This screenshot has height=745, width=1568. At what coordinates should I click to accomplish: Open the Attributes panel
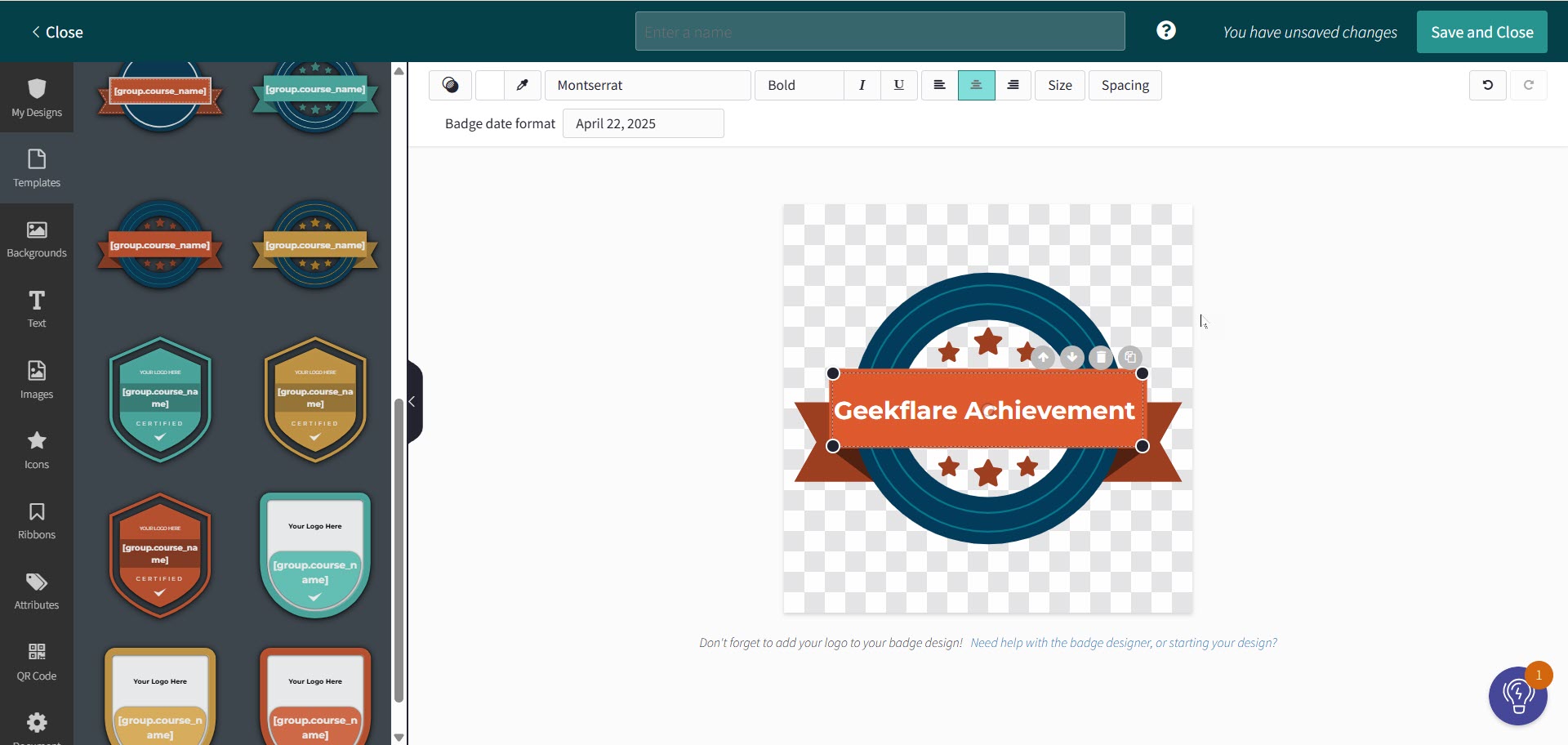coord(36,590)
